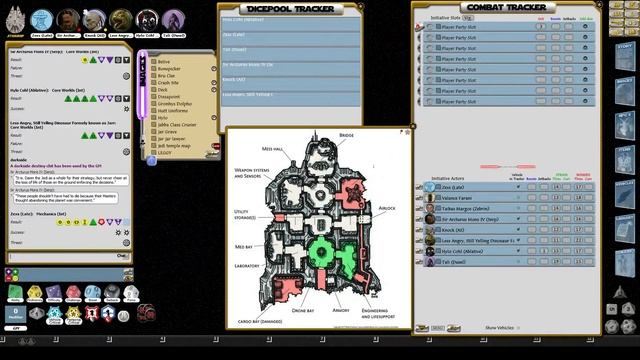Click the third button at Combat Tracker bottom-left
This screenshot has height=360, width=640.
pyautogui.click(x=454, y=328)
